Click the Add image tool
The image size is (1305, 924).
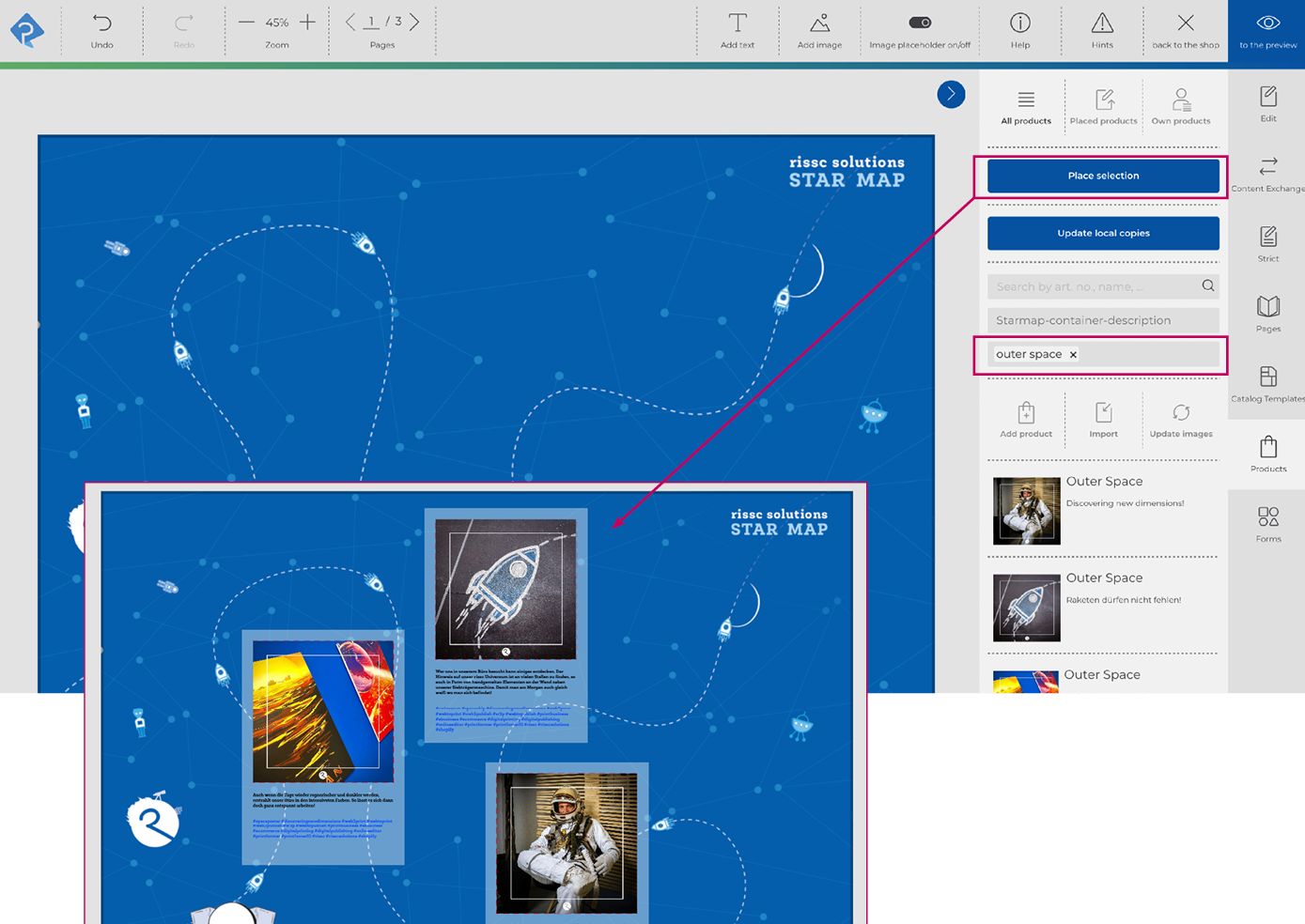(x=819, y=23)
